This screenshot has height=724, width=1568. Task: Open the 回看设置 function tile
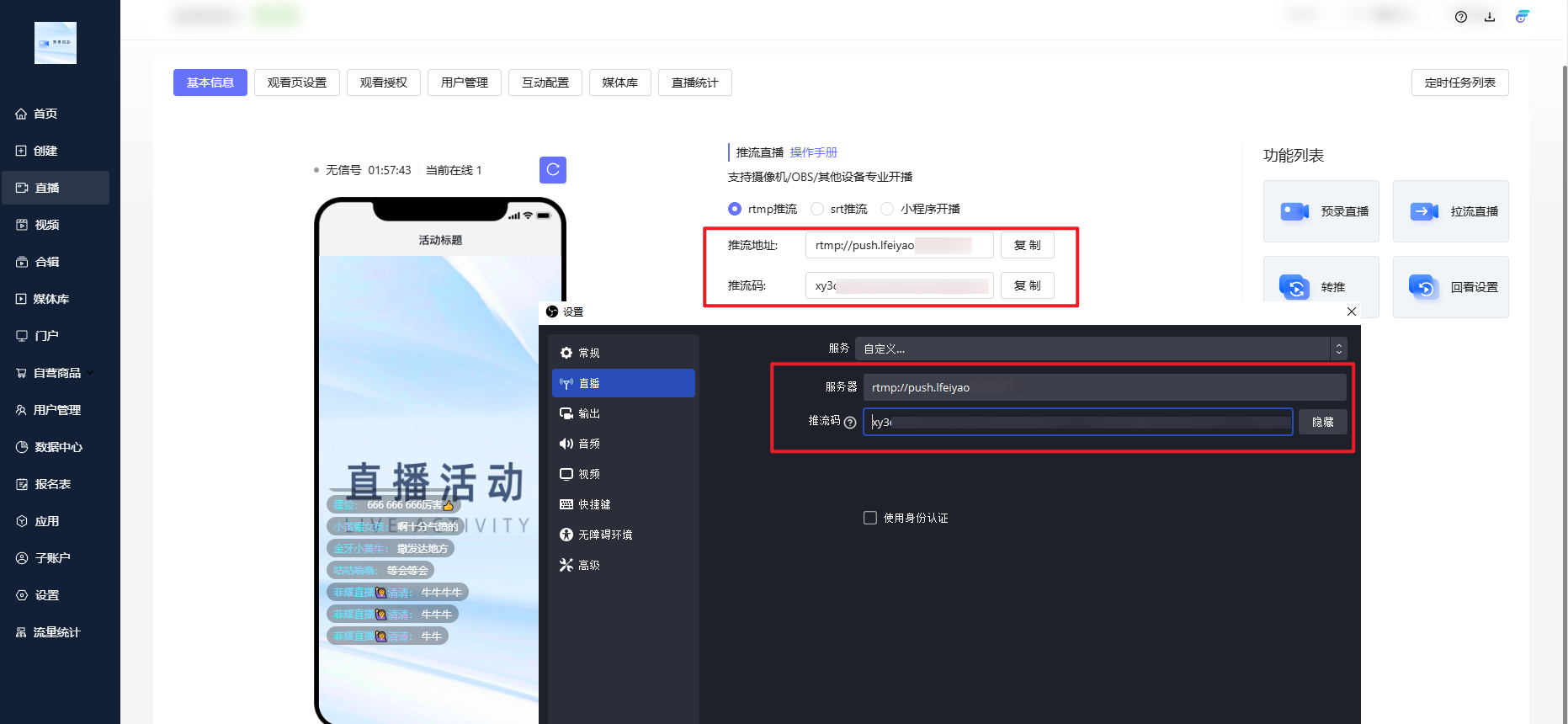coord(1450,287)
